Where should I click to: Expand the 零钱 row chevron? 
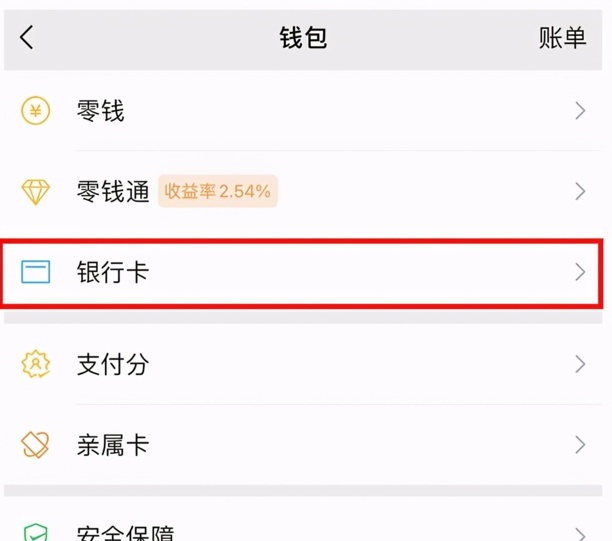coord(580,111)
